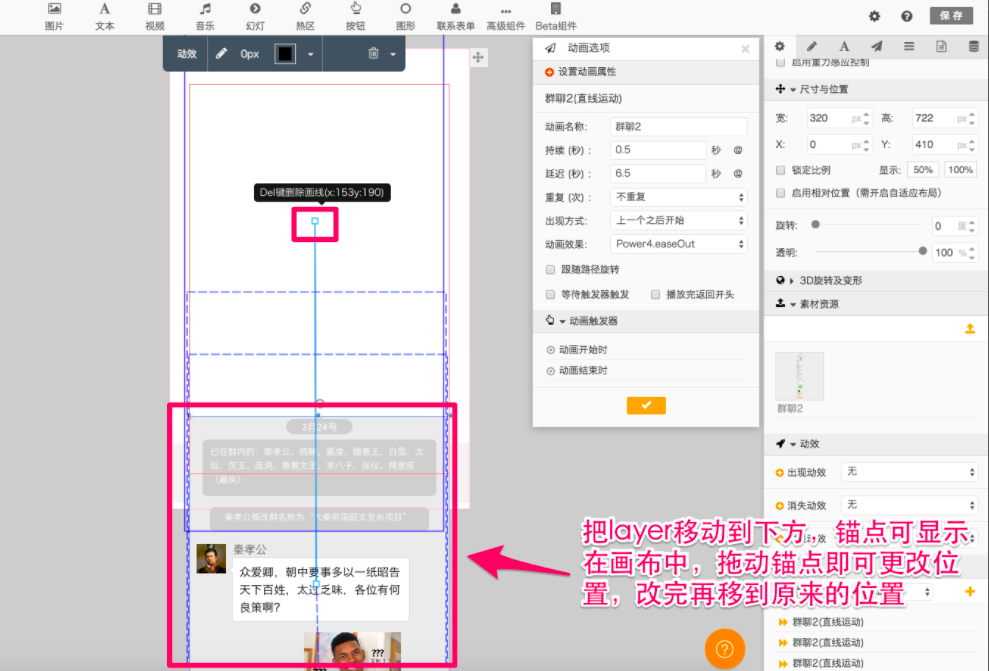Click the 音乐 (music) insert icon
This screenshot has height=671, width=989.
pos(204,16)
